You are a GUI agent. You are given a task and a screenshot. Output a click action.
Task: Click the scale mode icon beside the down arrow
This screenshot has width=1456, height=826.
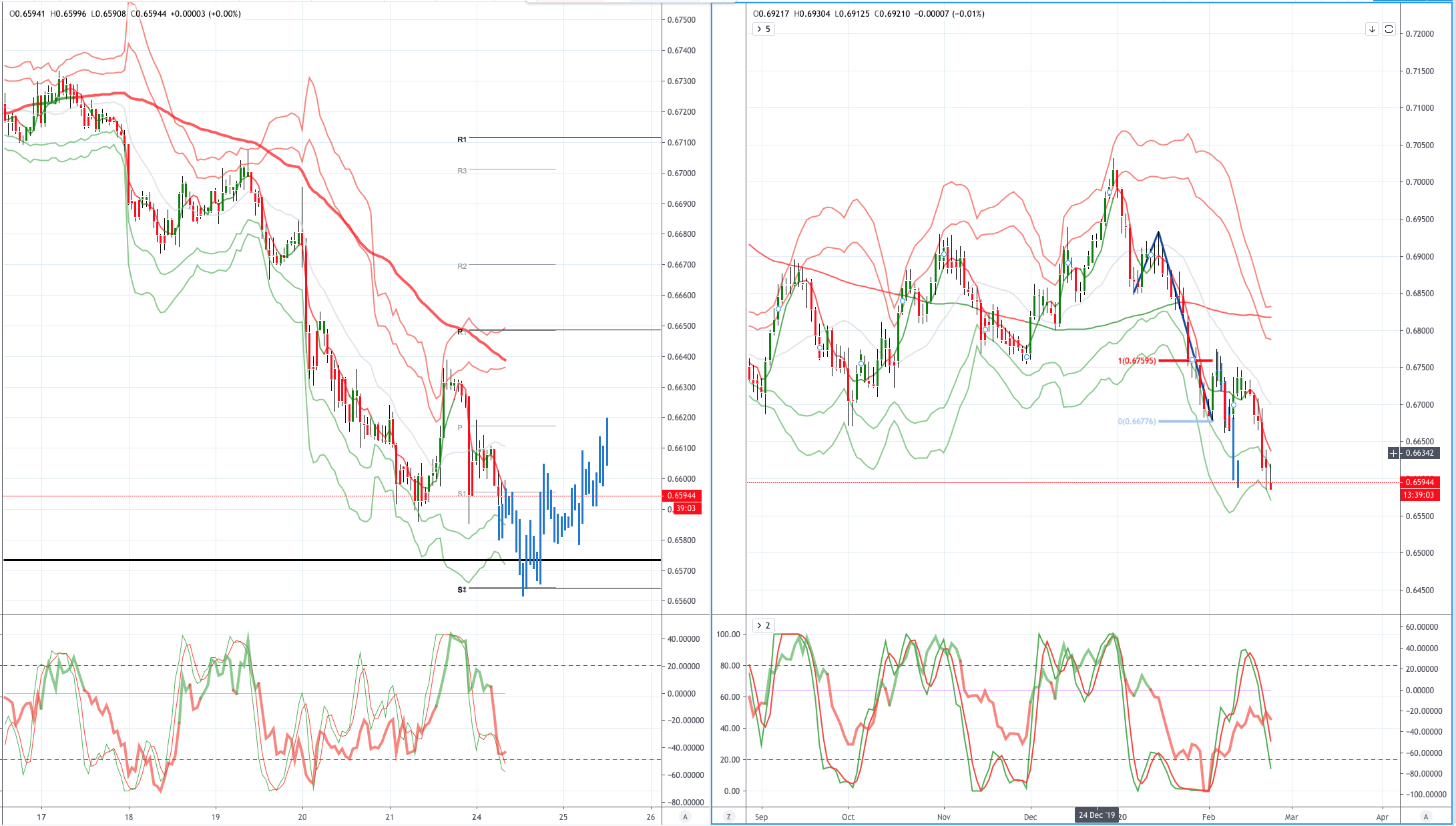pos(1389,29)
